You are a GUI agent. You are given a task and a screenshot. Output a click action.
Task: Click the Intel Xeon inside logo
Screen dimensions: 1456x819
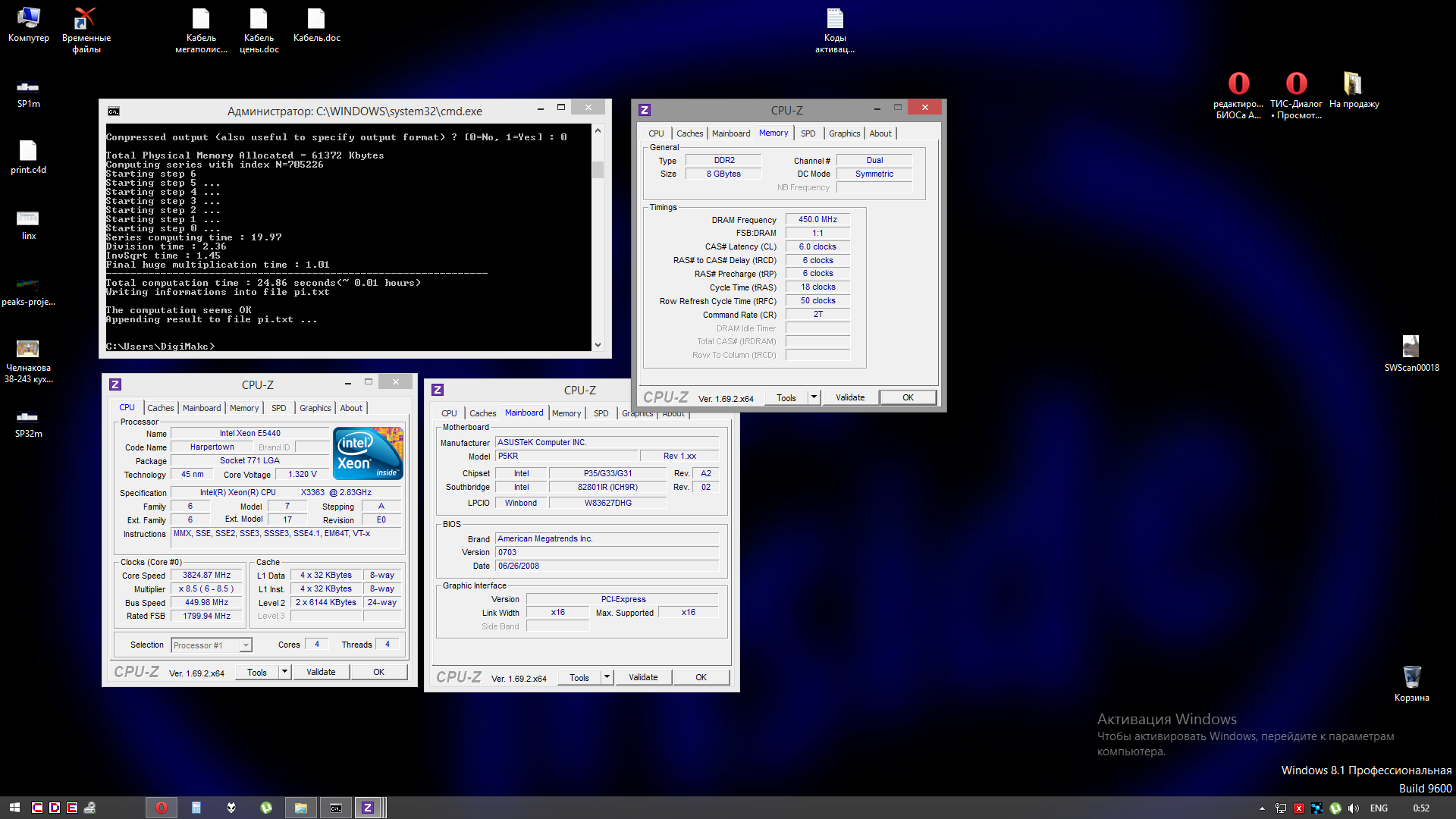(x=369, y=453)
